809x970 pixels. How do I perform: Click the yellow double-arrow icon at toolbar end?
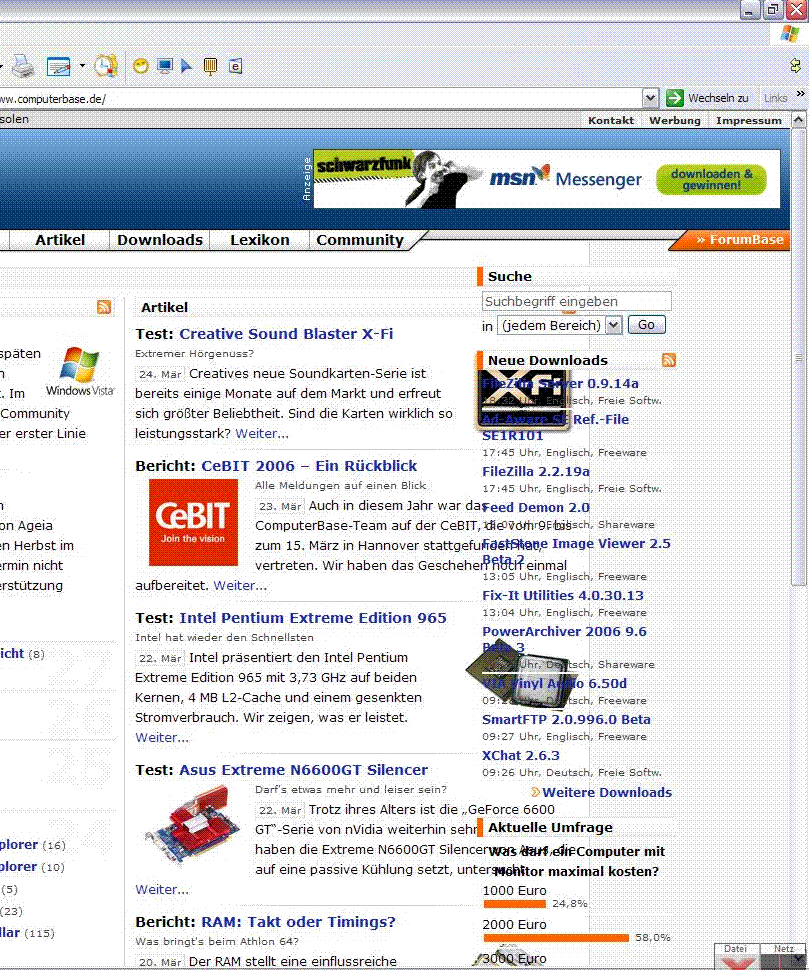(x=795, y=65)
